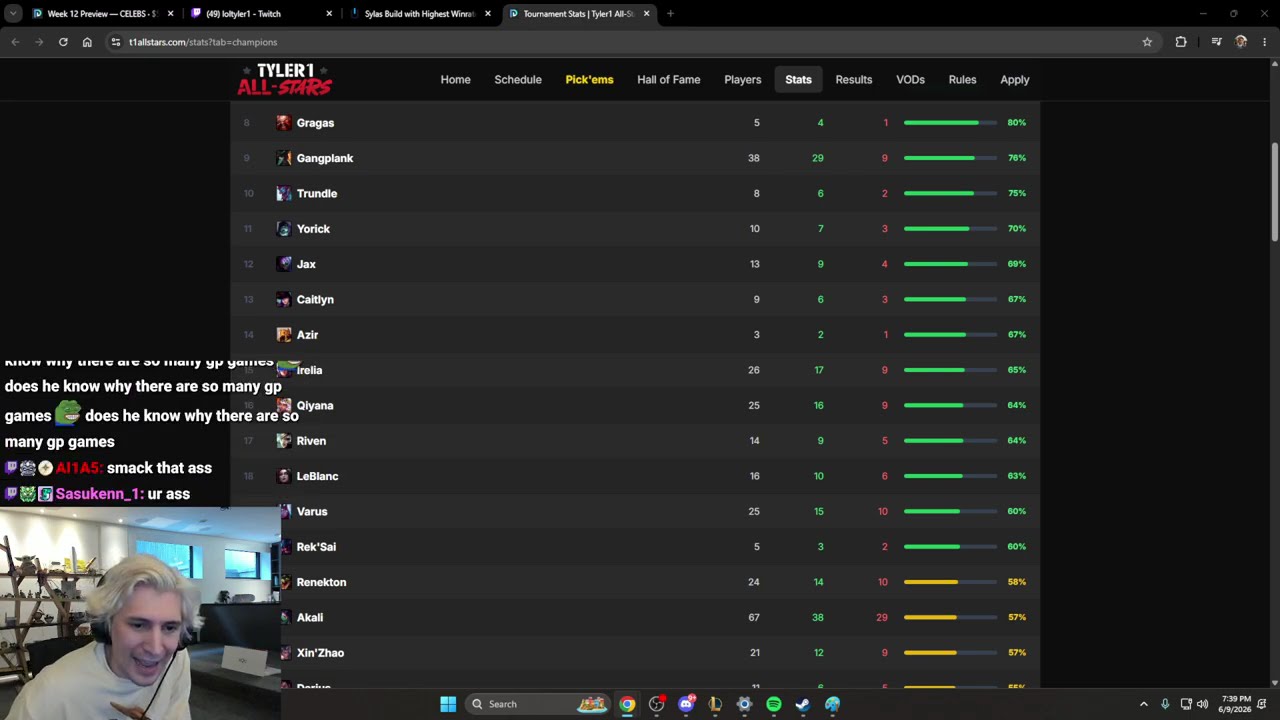
Task: Open the OBS icon on the taskbar
Action: coord(657,704)
